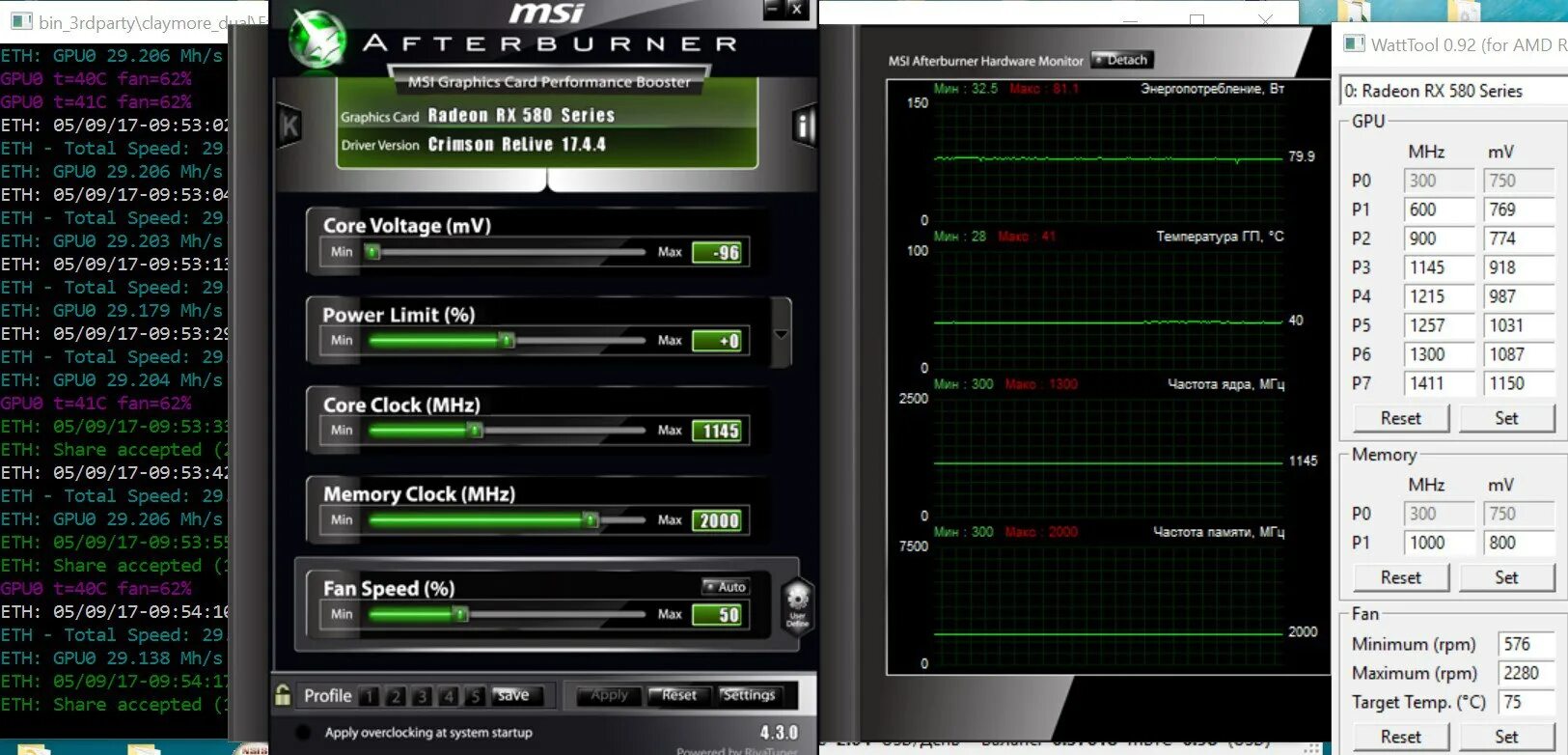Click Set in WattTool GPU section
Image resolution: width=1568 pixels, height=755 pixels.
coord(1506,418)
